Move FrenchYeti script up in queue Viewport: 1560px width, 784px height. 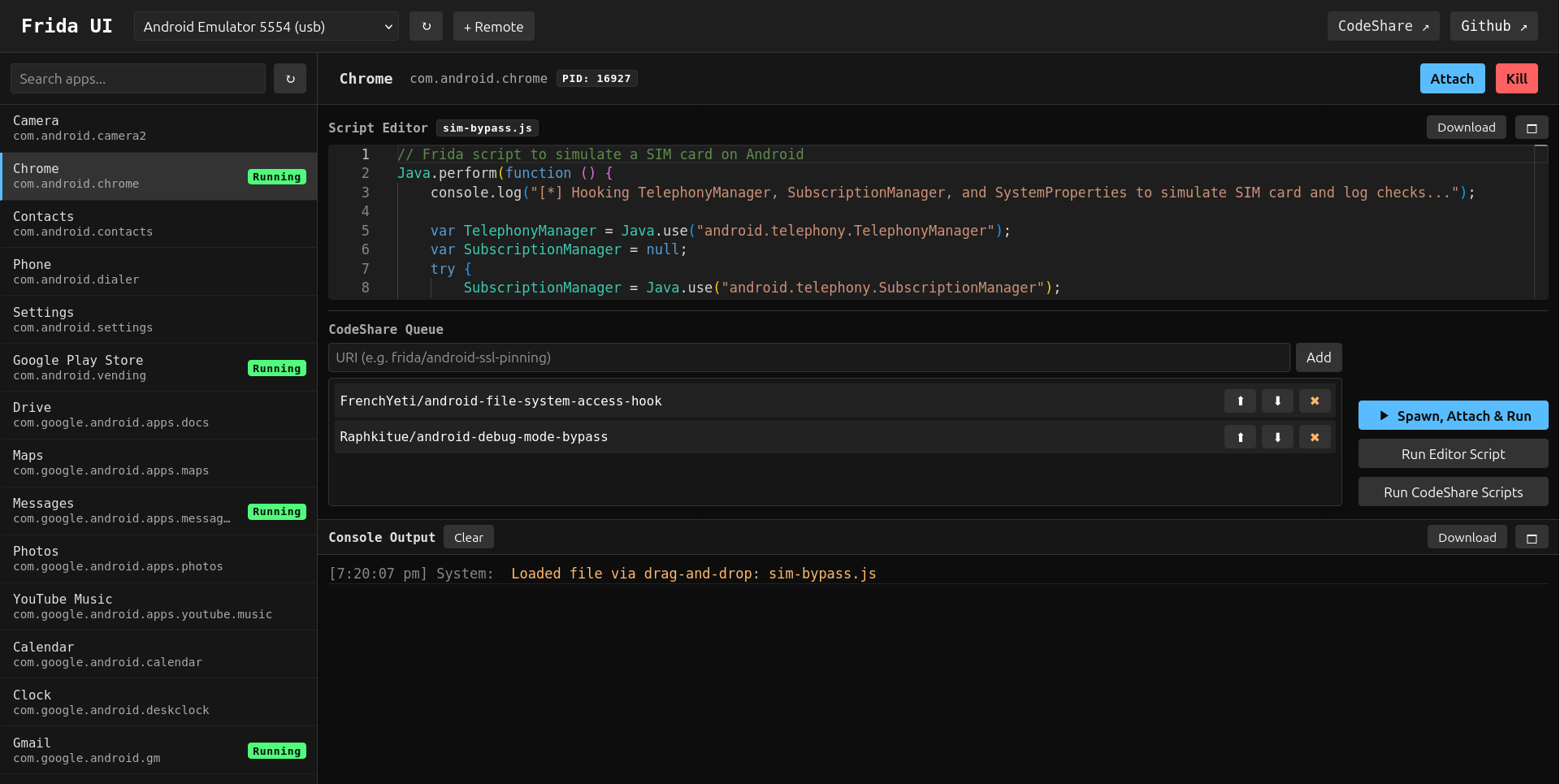pos(1240,401)
